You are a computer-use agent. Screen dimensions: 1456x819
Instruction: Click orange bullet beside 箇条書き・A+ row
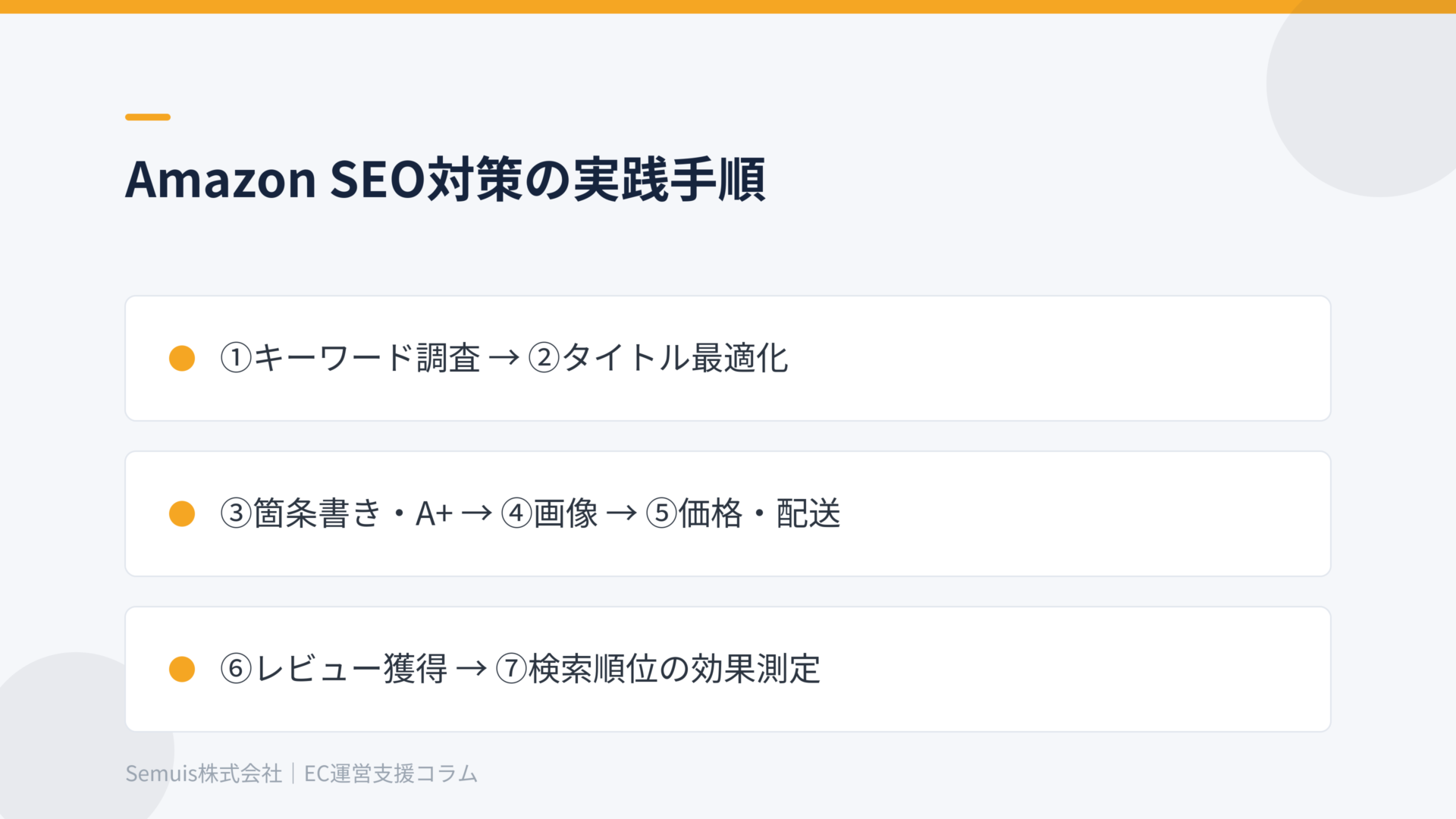pos(182,513)
